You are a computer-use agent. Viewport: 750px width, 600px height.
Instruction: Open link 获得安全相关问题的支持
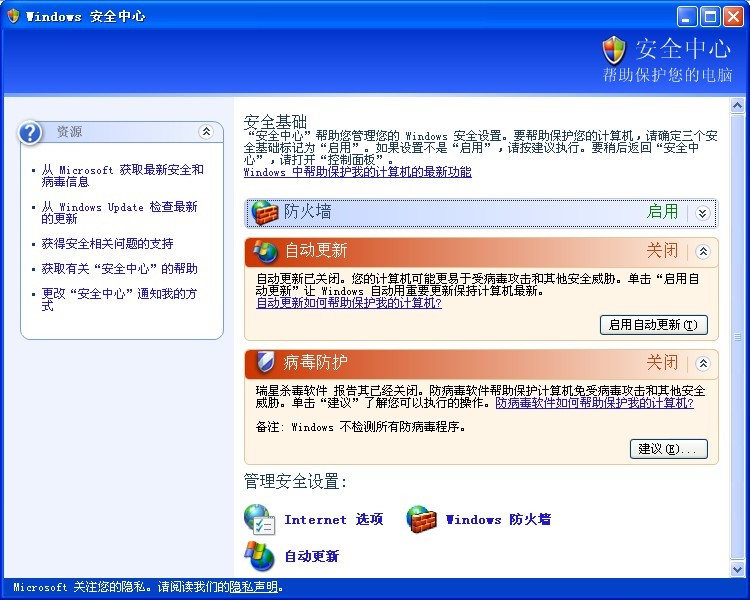[x=107, y=244]
